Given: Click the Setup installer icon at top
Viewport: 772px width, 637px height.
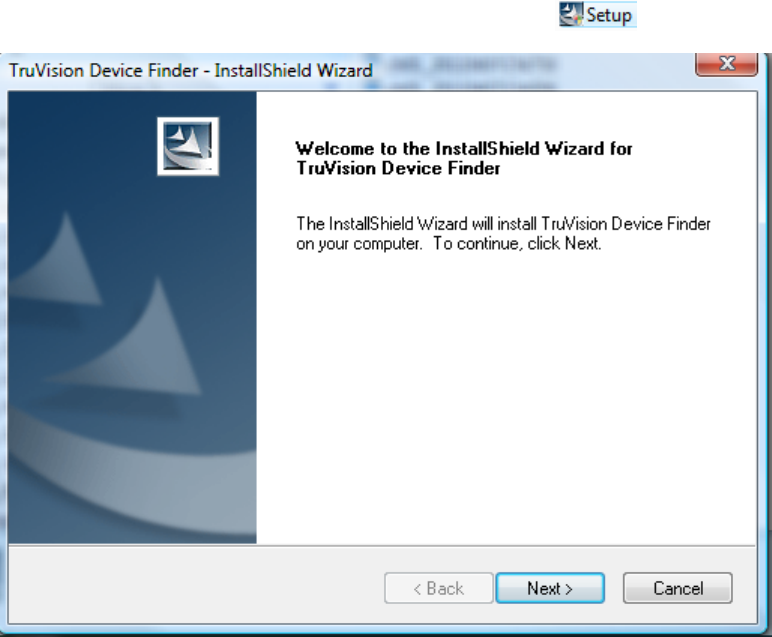Looking at the screenshot, I should 571,14.
